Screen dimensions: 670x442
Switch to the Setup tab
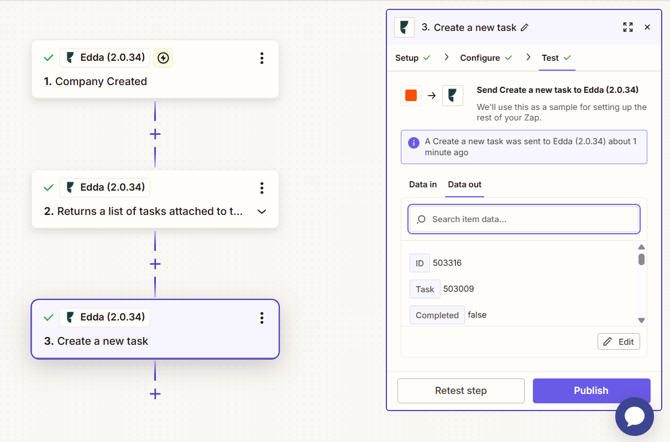coord(407,58)
